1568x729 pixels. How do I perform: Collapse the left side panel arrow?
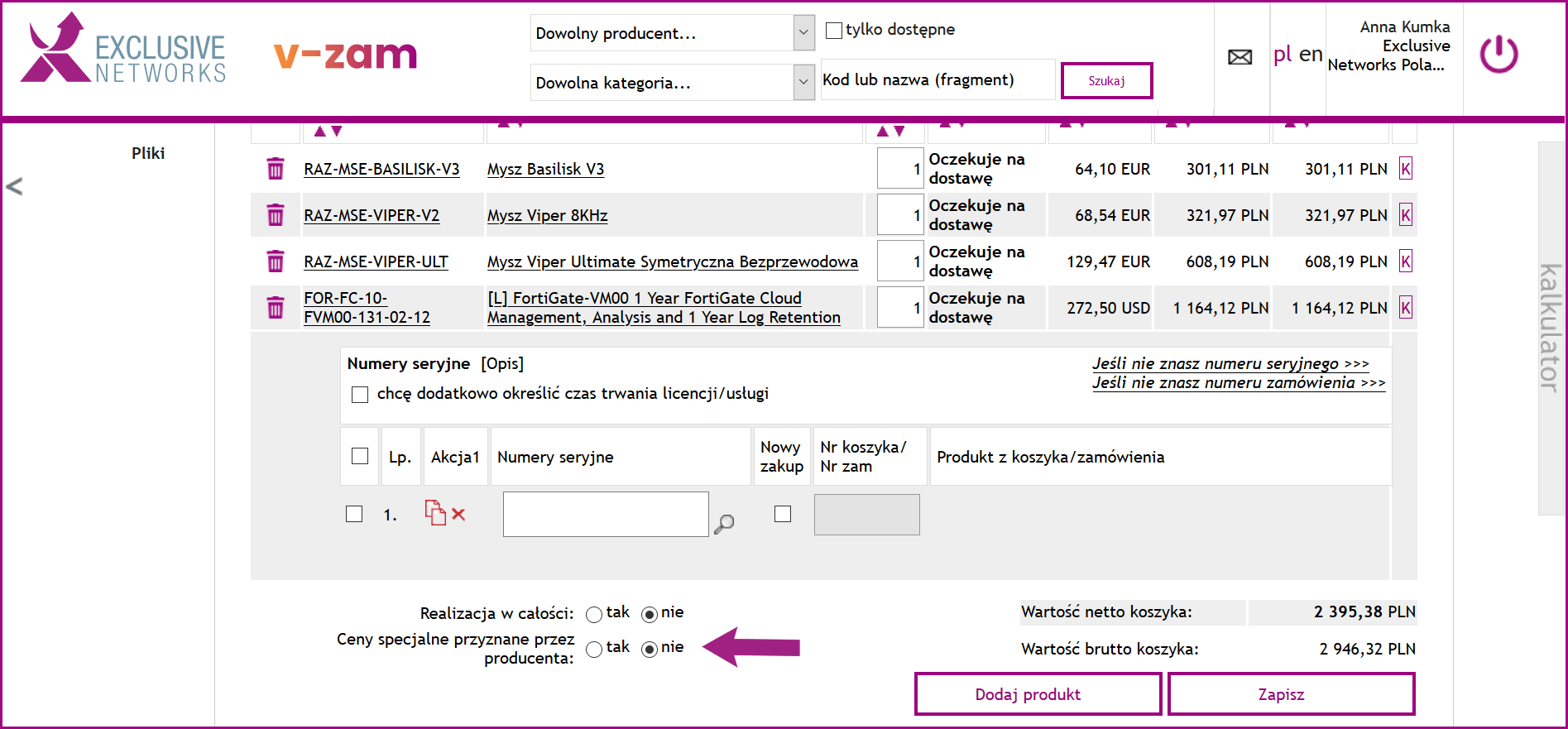click(x=14, y=186)
